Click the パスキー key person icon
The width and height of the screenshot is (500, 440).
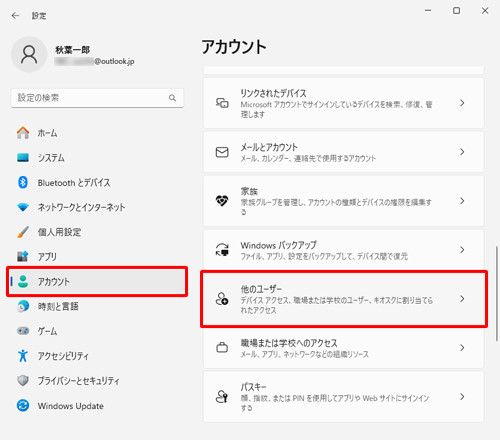[x=222, y=397]
